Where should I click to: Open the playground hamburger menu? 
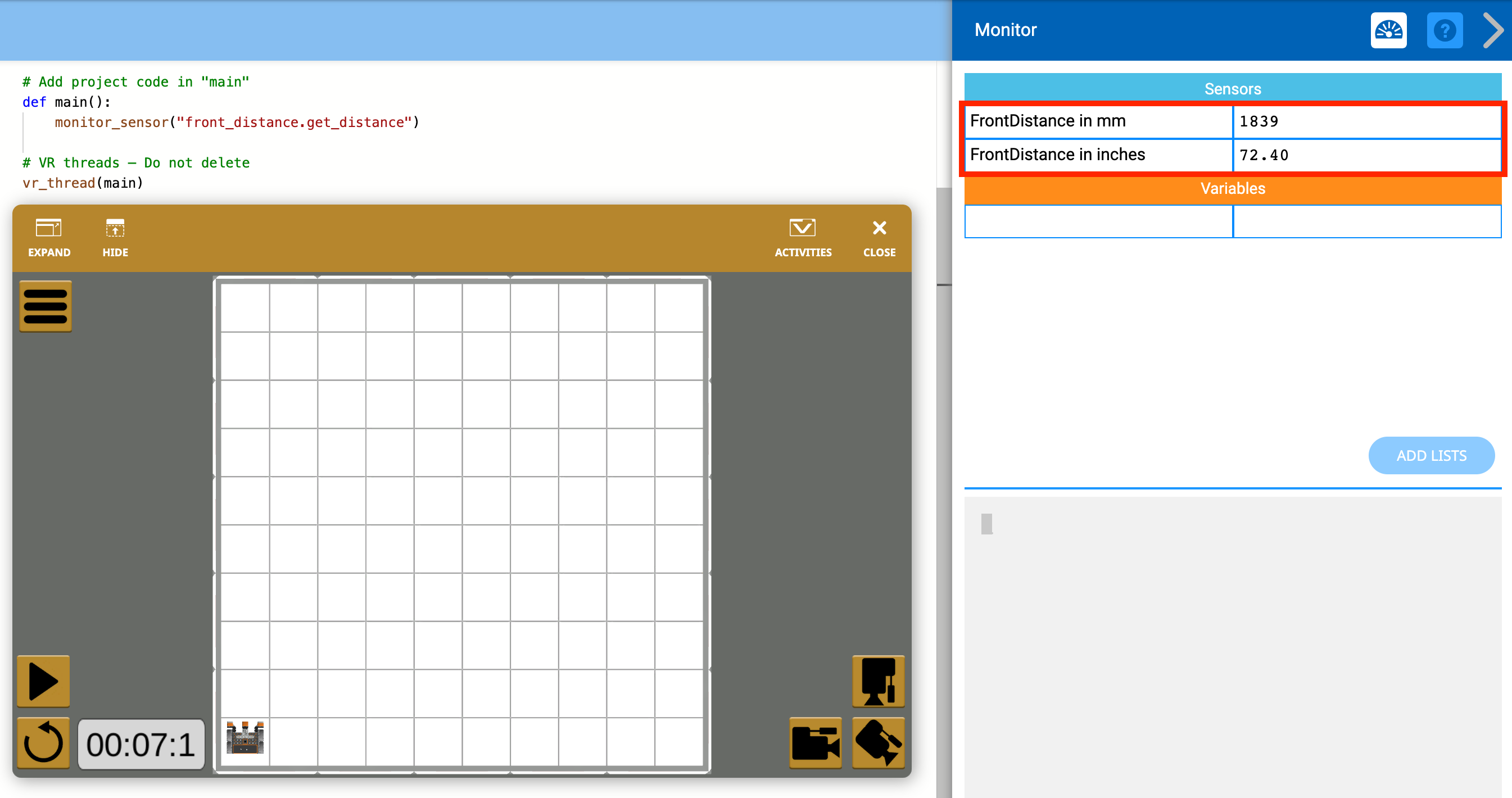click(x=44, y=306)
